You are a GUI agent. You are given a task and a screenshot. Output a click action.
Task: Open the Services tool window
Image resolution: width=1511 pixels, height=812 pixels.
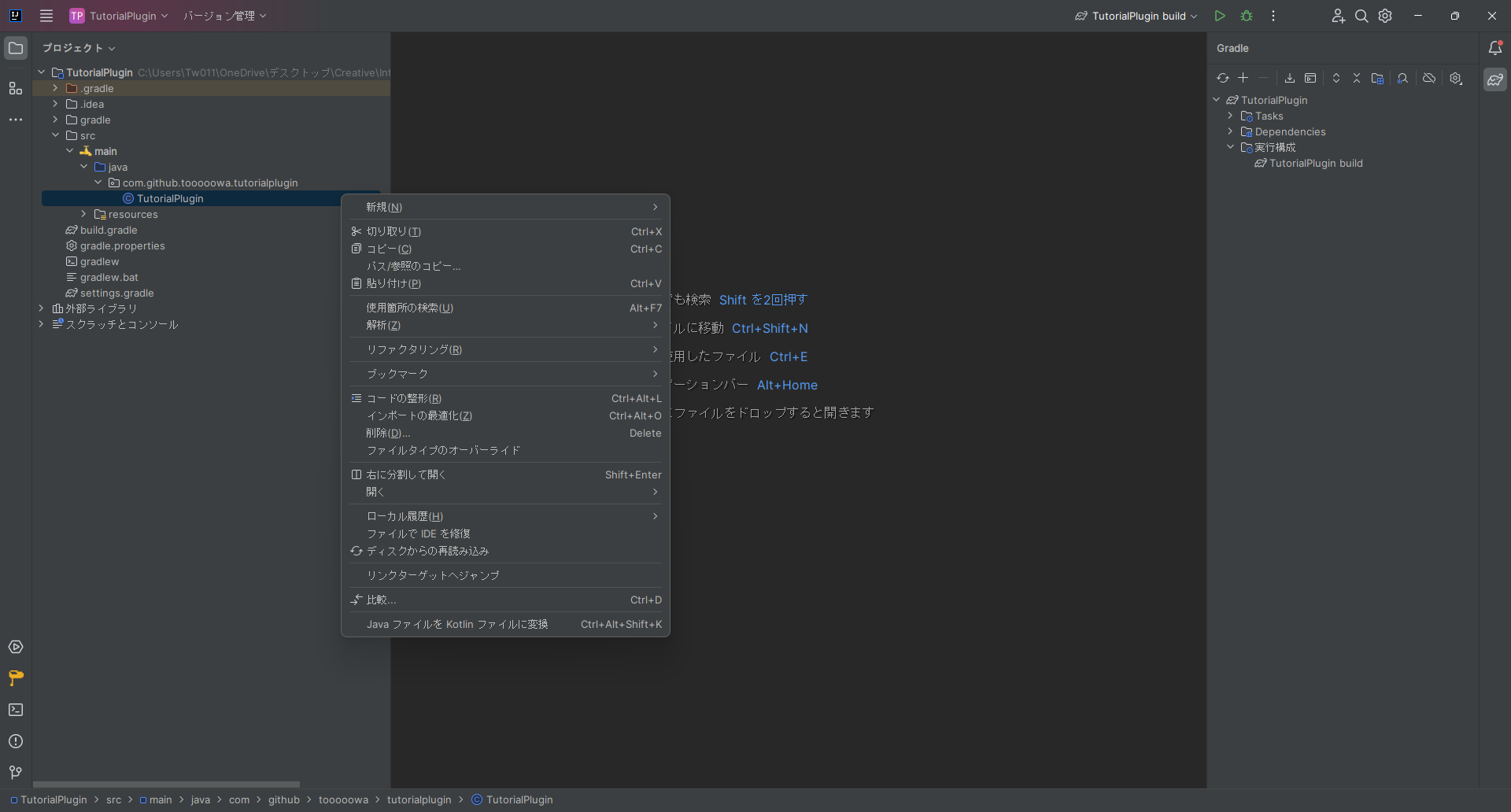pyautogui.click(x=16, y=647)
